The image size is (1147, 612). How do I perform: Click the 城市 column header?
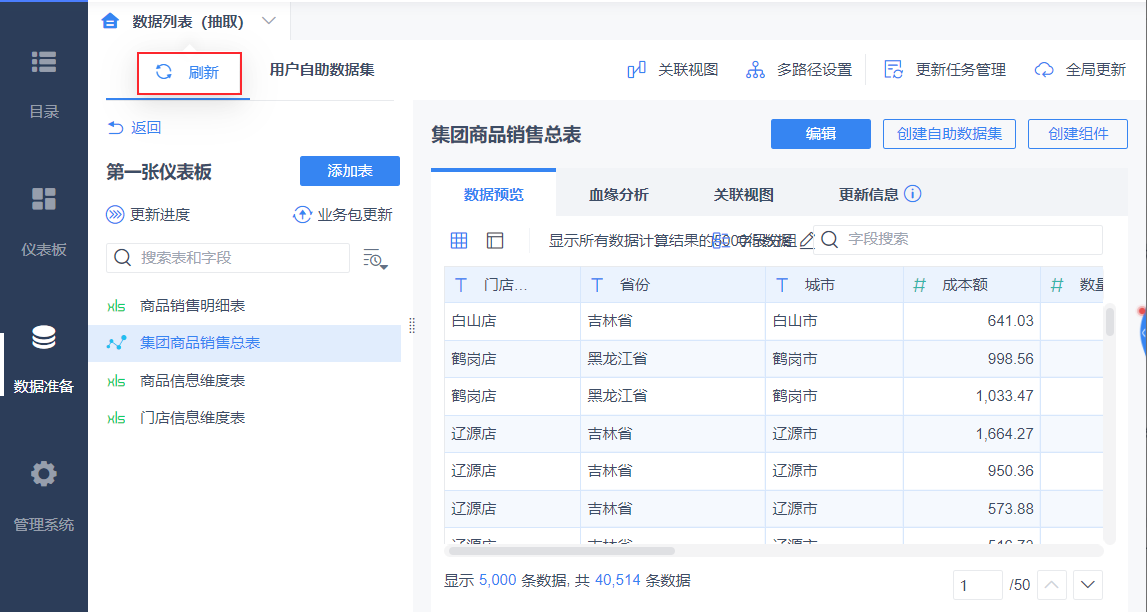coord(835,285)
